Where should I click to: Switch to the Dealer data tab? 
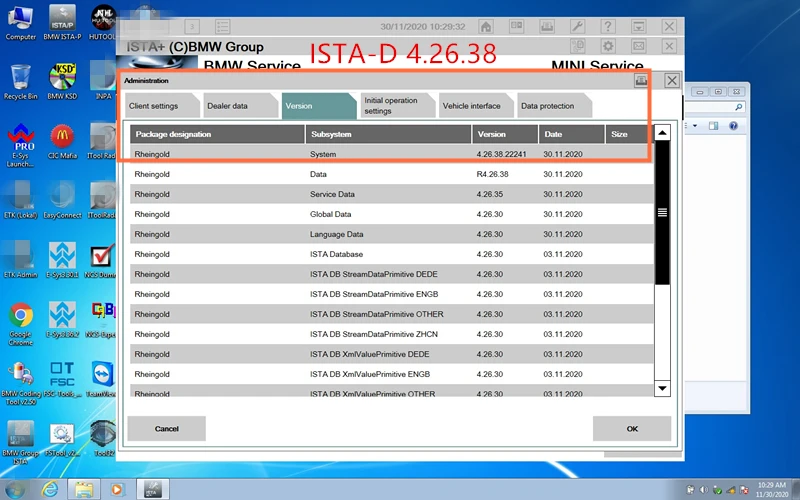click(x=241, y=106)
